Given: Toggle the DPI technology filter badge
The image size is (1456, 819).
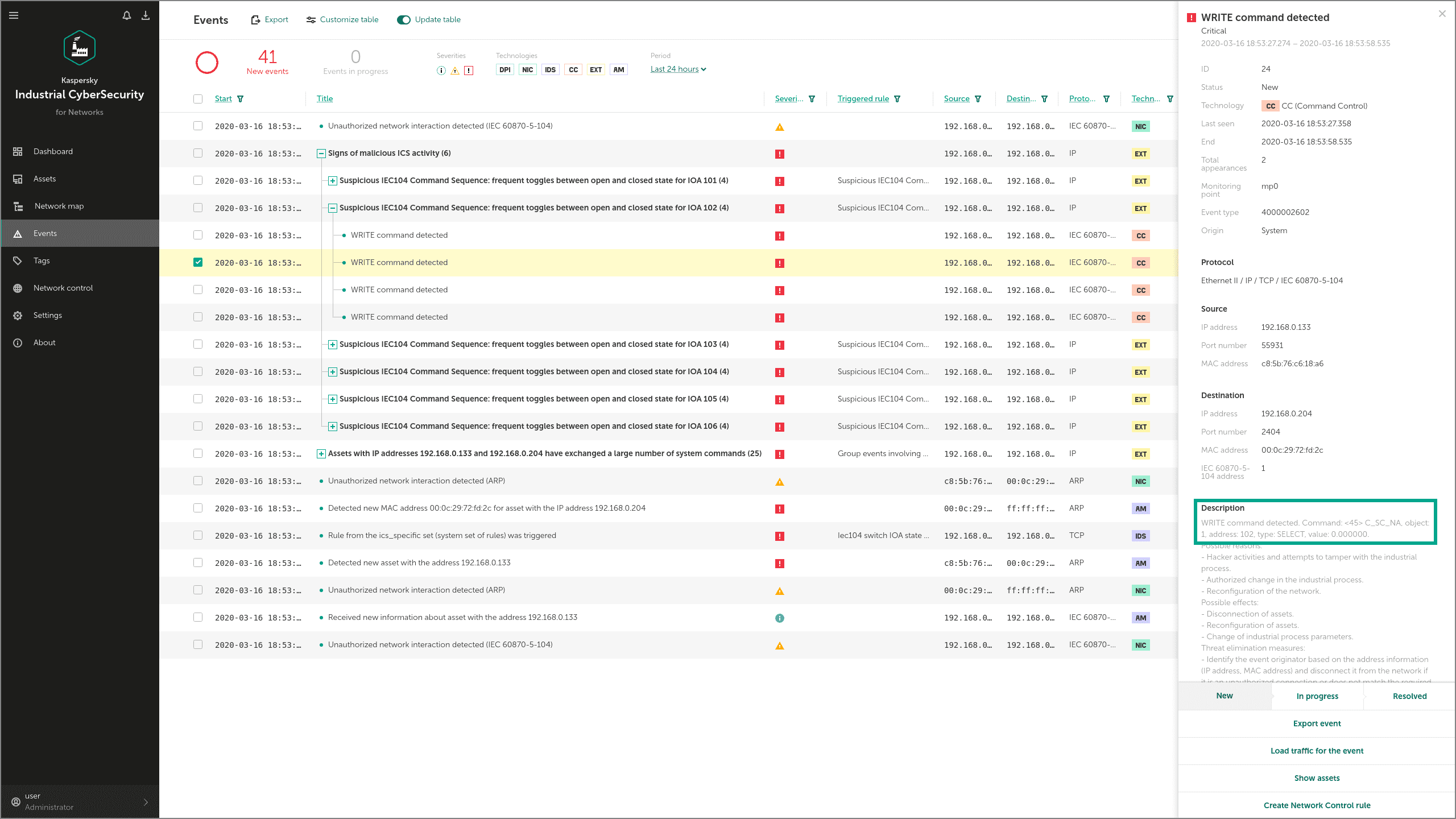Looking at the screenshot, I should click(x=504, y=70).
